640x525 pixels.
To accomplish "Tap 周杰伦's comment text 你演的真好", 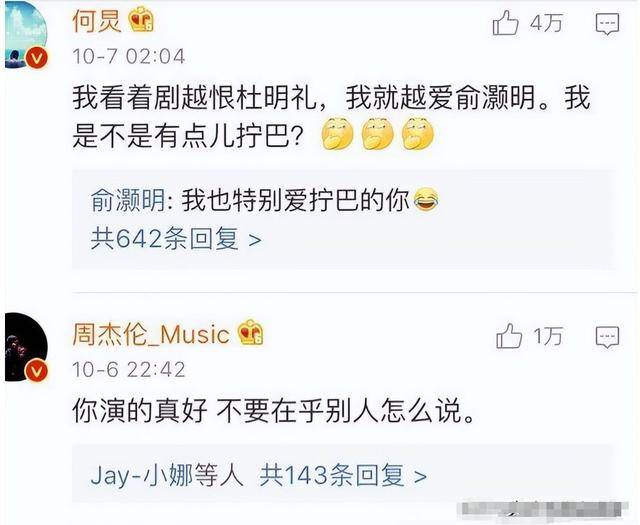I will click(140, 410).
